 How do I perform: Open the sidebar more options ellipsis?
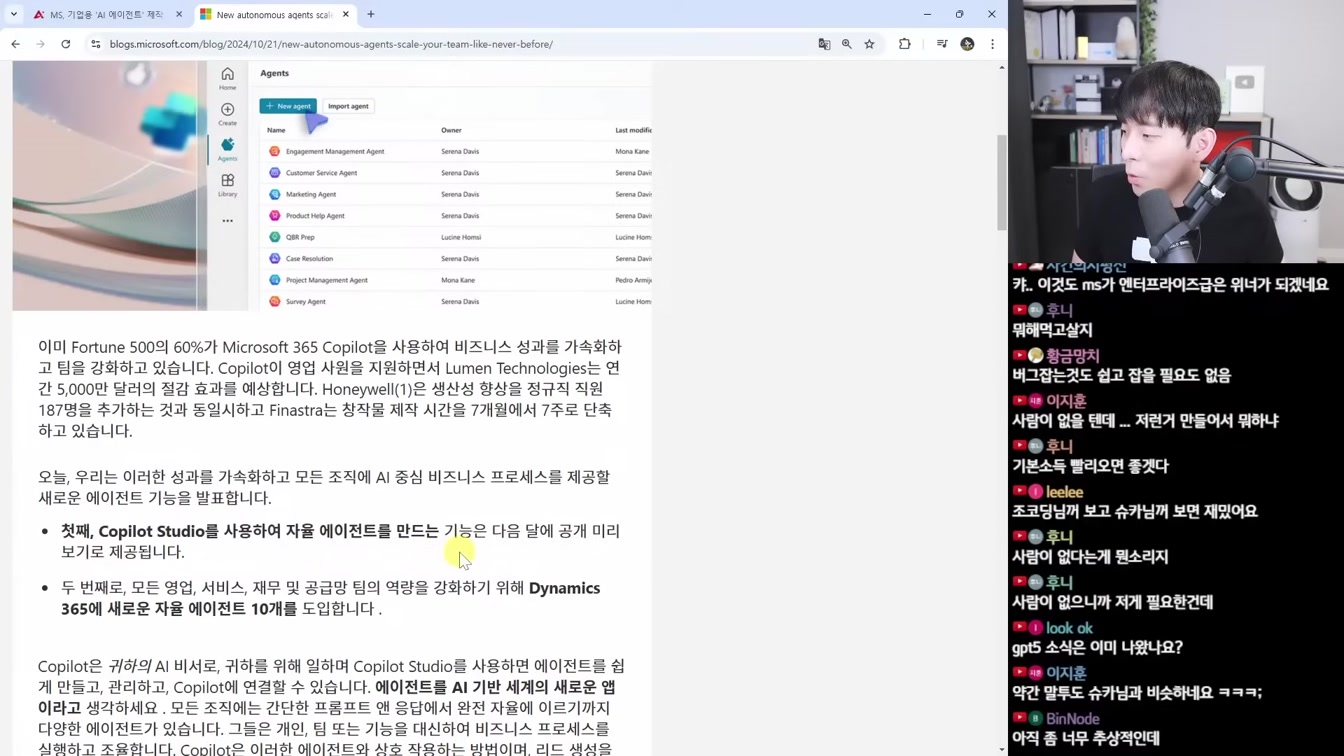click(228, 221)
